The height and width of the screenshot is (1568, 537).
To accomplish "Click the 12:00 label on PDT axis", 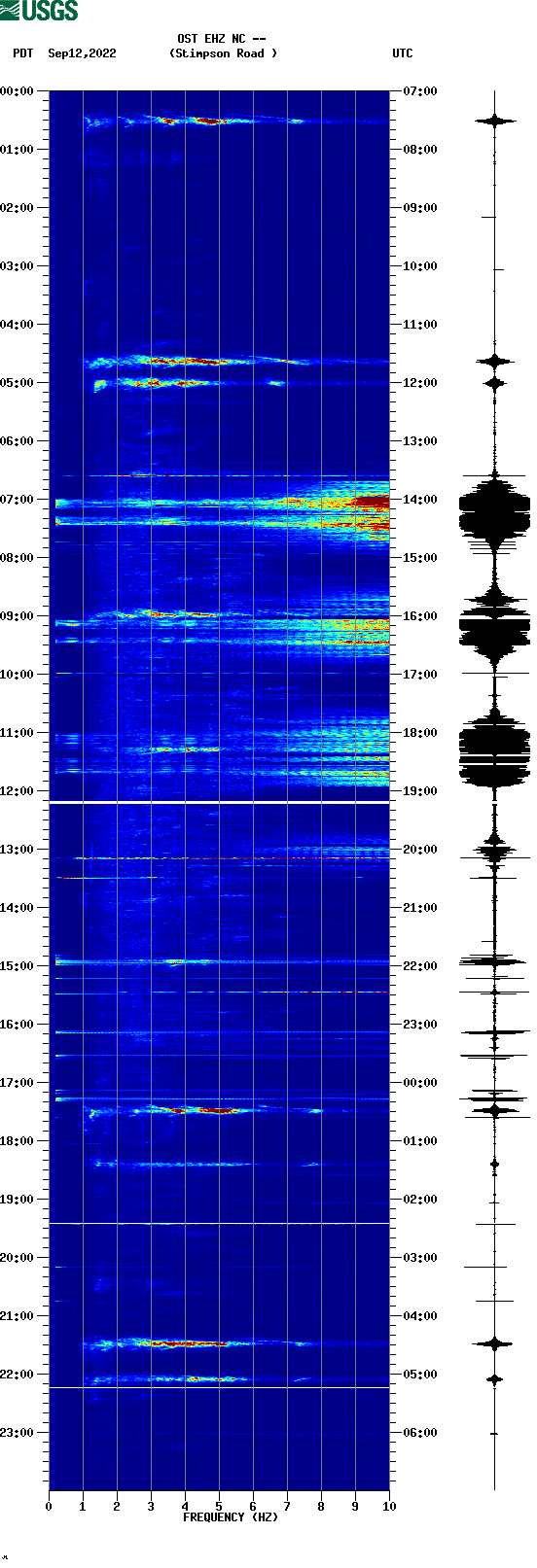I will [17, 791].
